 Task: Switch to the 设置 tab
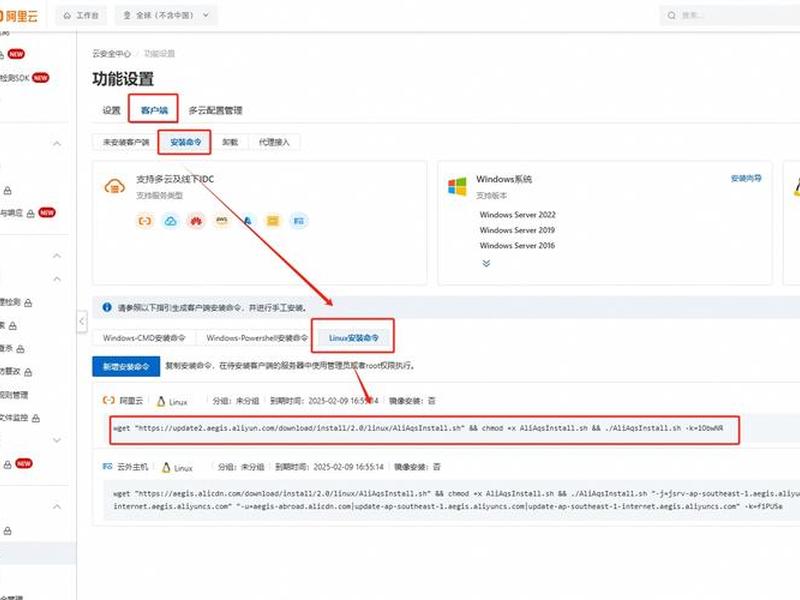111,110
